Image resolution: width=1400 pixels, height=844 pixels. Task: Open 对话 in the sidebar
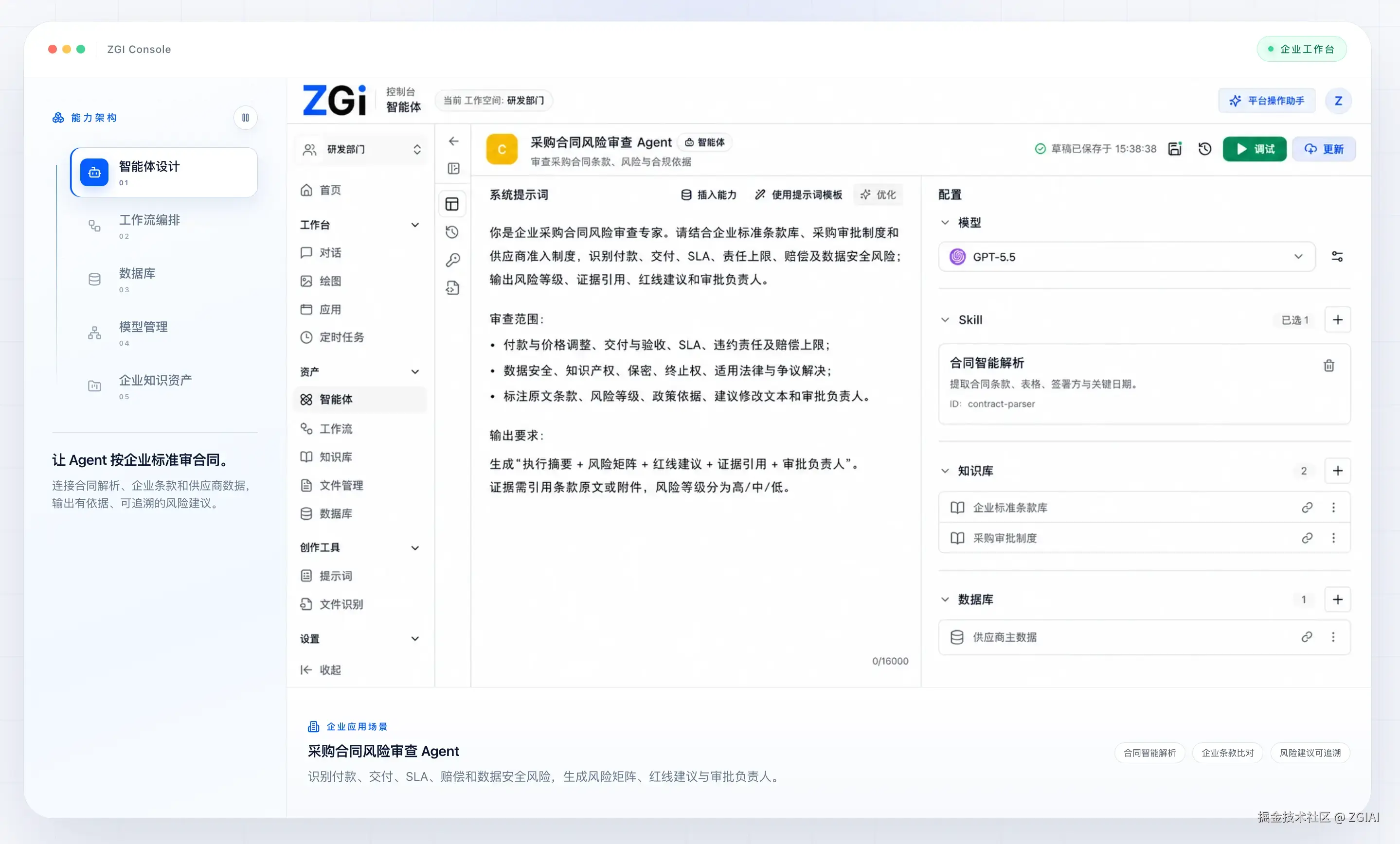pyautogui.click(x=361, y=253)
